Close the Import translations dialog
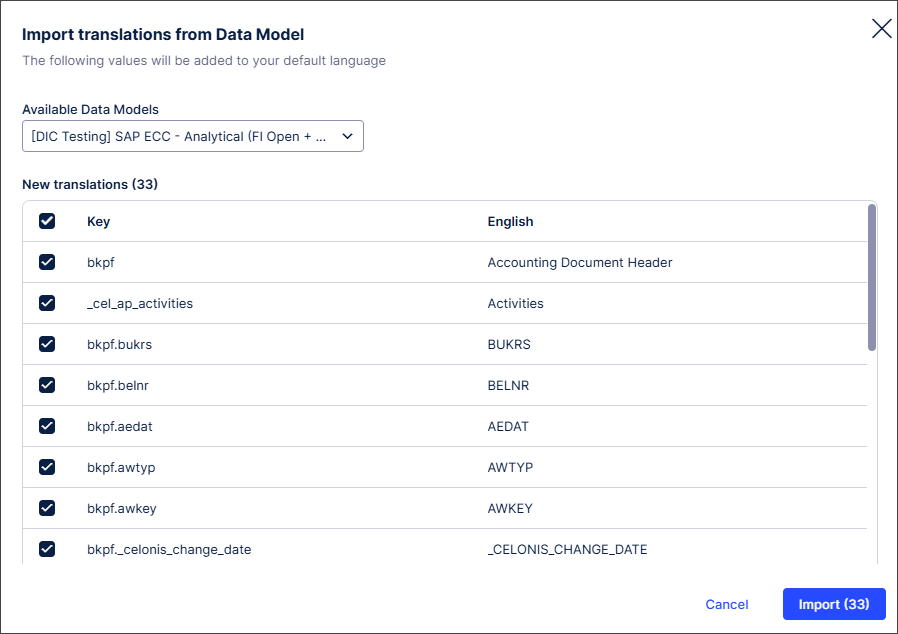Image resolution: width=898 pixels, height=634 pixels. coord(881,28)
